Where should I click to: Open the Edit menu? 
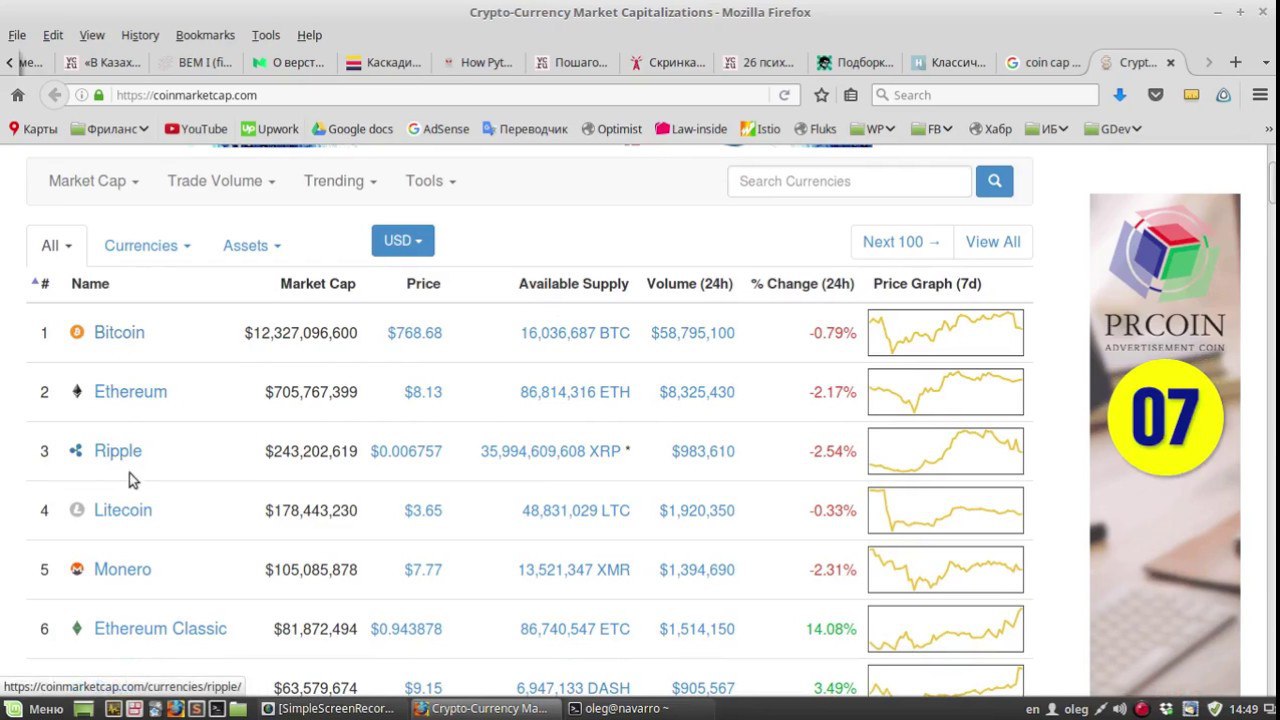[53, 35]
